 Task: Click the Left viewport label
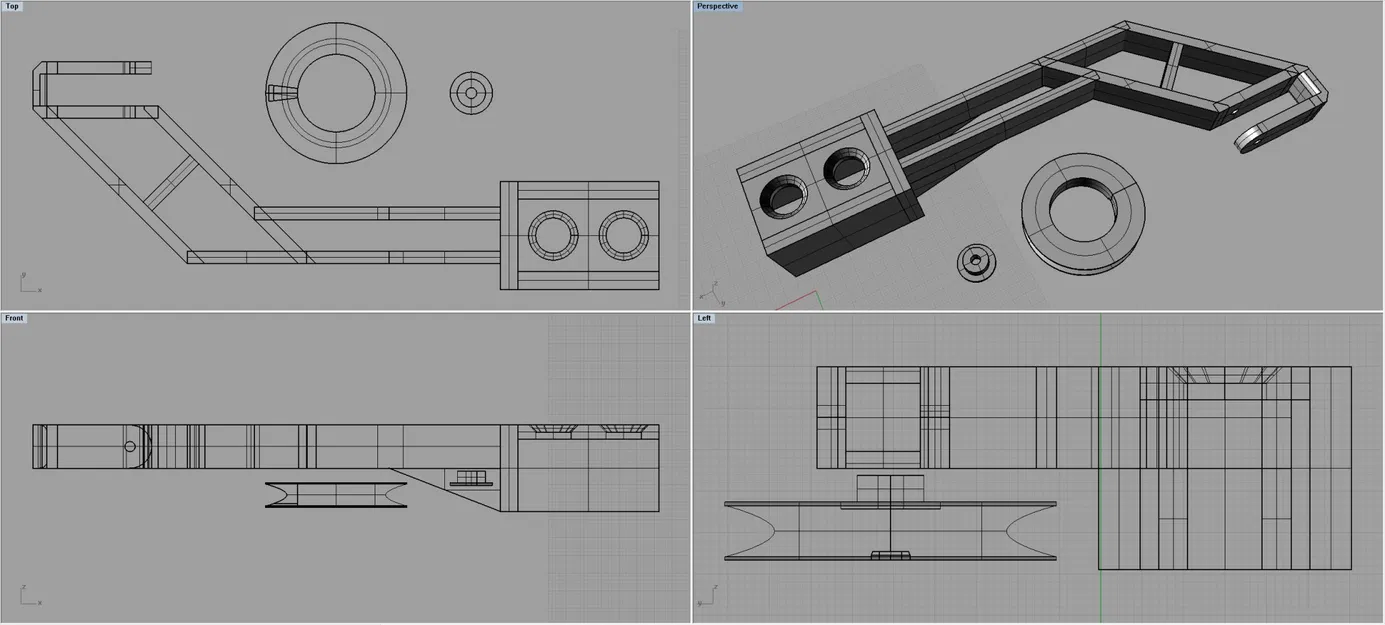[x=705, y=318]
